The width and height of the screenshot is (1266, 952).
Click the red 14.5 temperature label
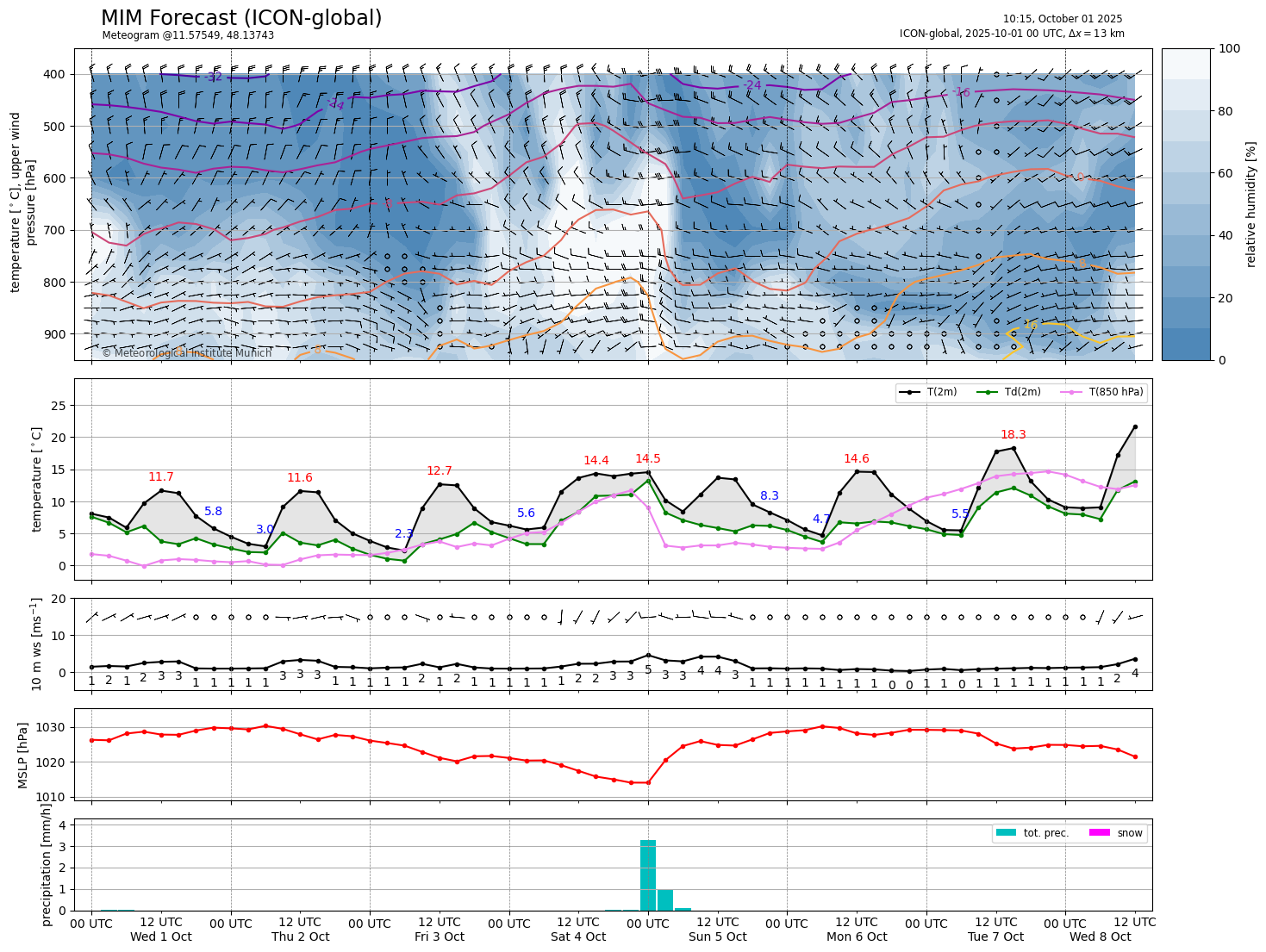[x=648, y=459]
